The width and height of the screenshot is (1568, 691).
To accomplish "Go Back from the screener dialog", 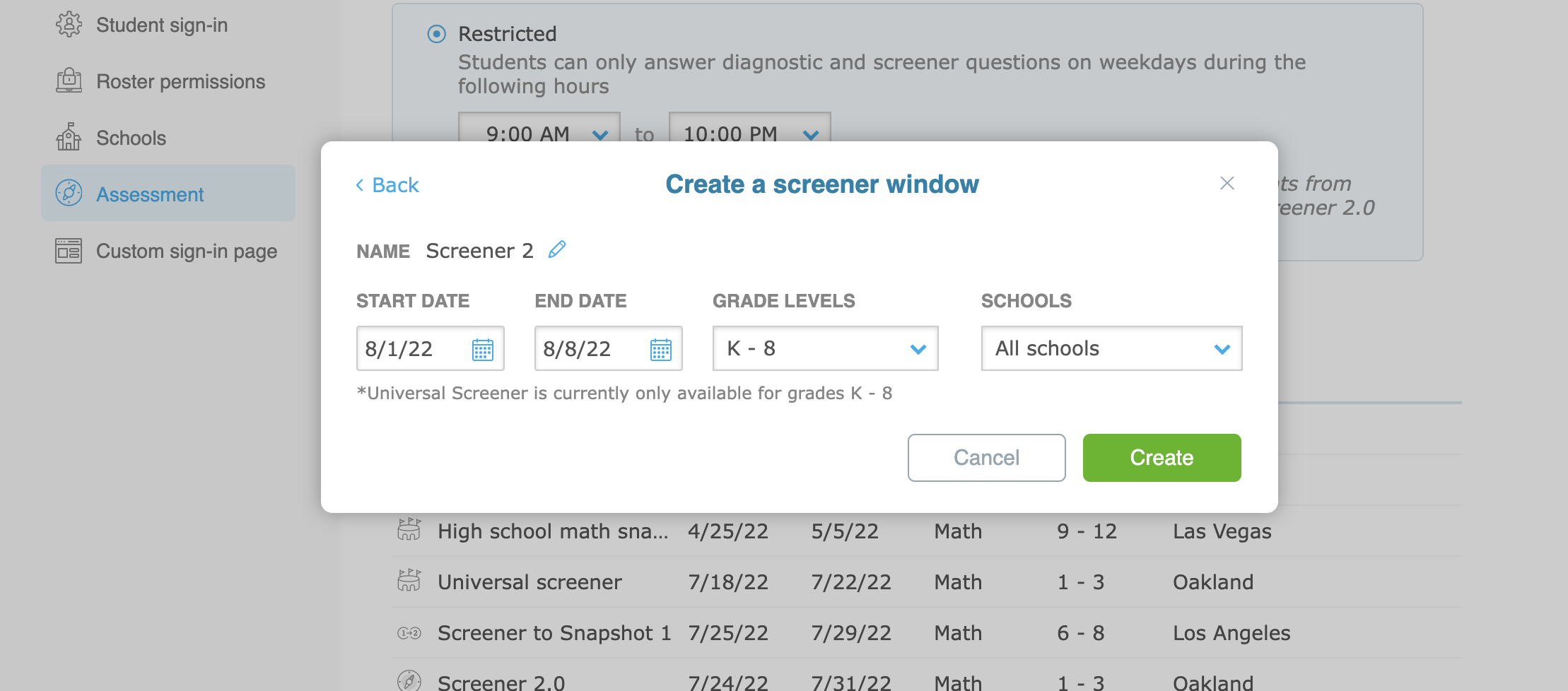I will [x=387, y=185].
